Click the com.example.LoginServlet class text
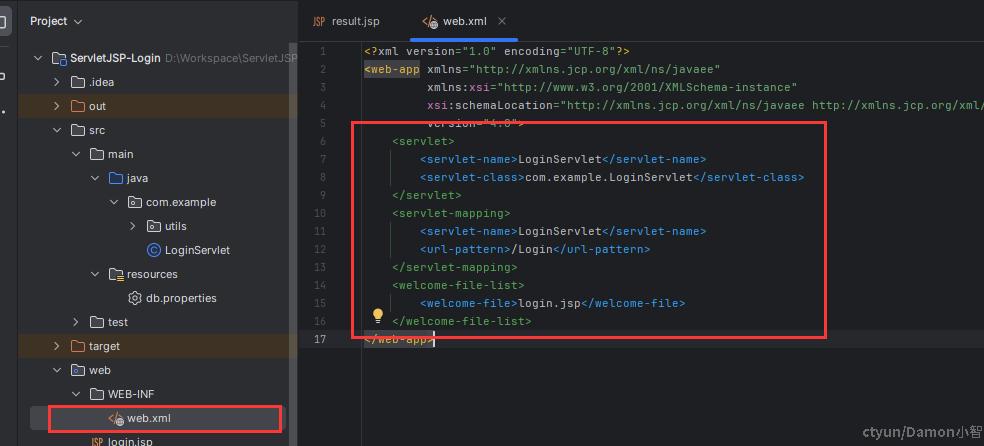The image size is (984, 446). 609,178
